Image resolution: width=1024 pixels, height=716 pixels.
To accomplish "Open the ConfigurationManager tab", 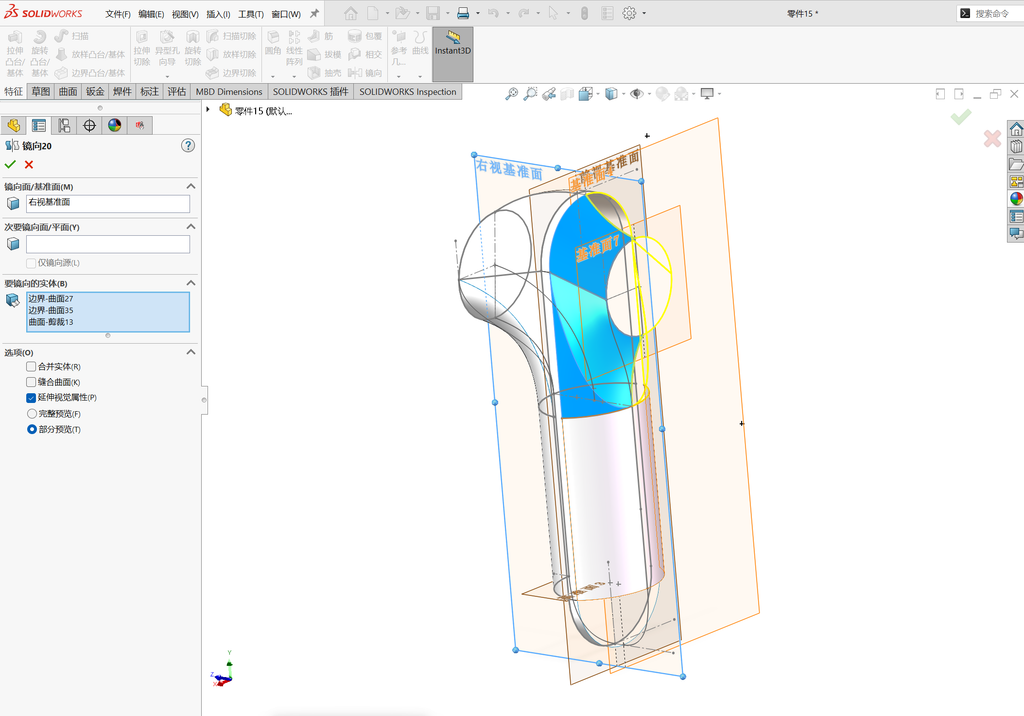I will point(64,125).
